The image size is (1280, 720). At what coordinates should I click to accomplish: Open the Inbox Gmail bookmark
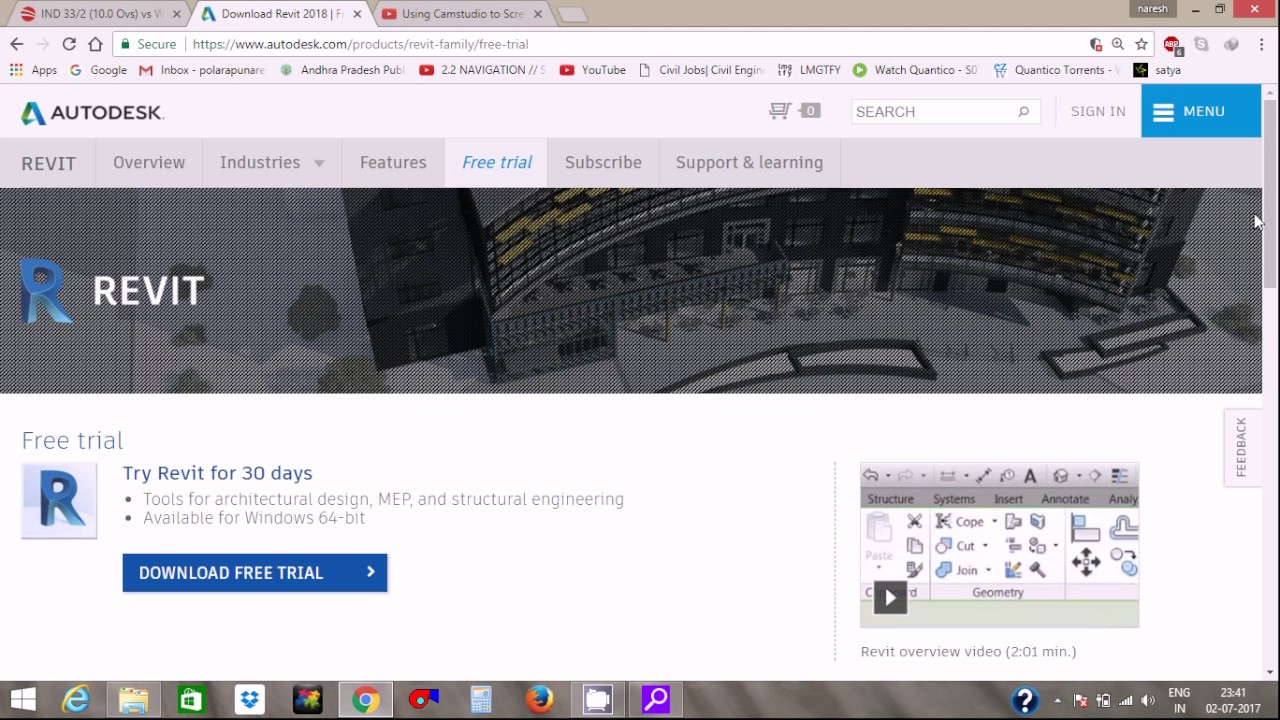click(202, 70)
